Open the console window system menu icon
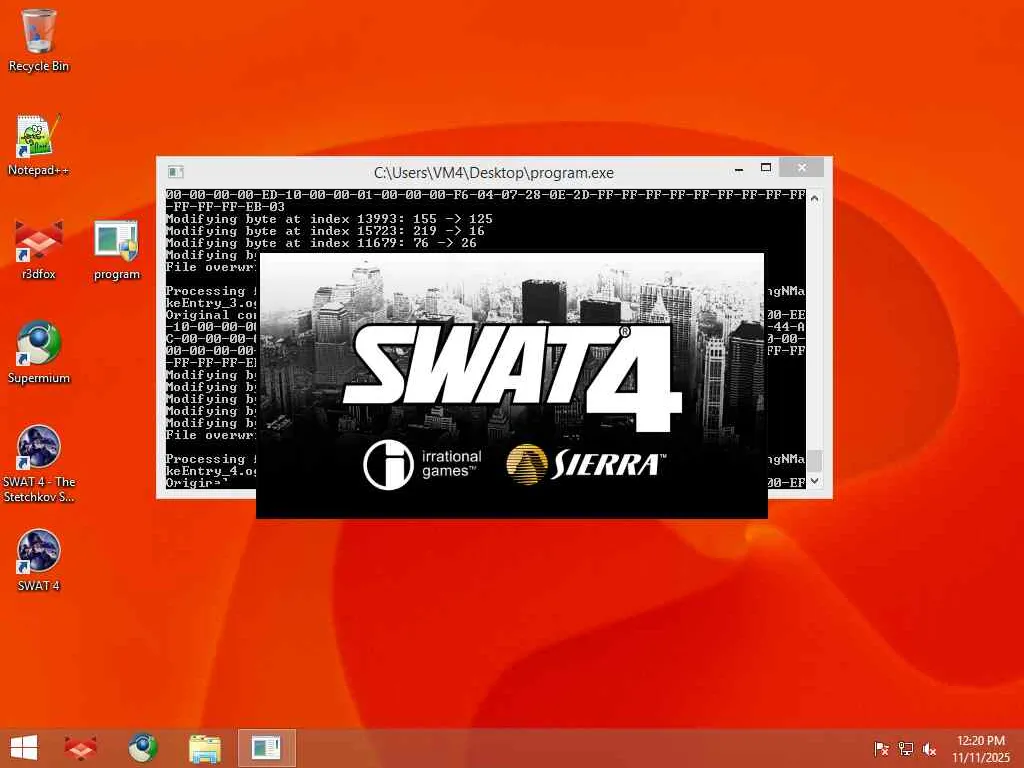 click(176, 172)
